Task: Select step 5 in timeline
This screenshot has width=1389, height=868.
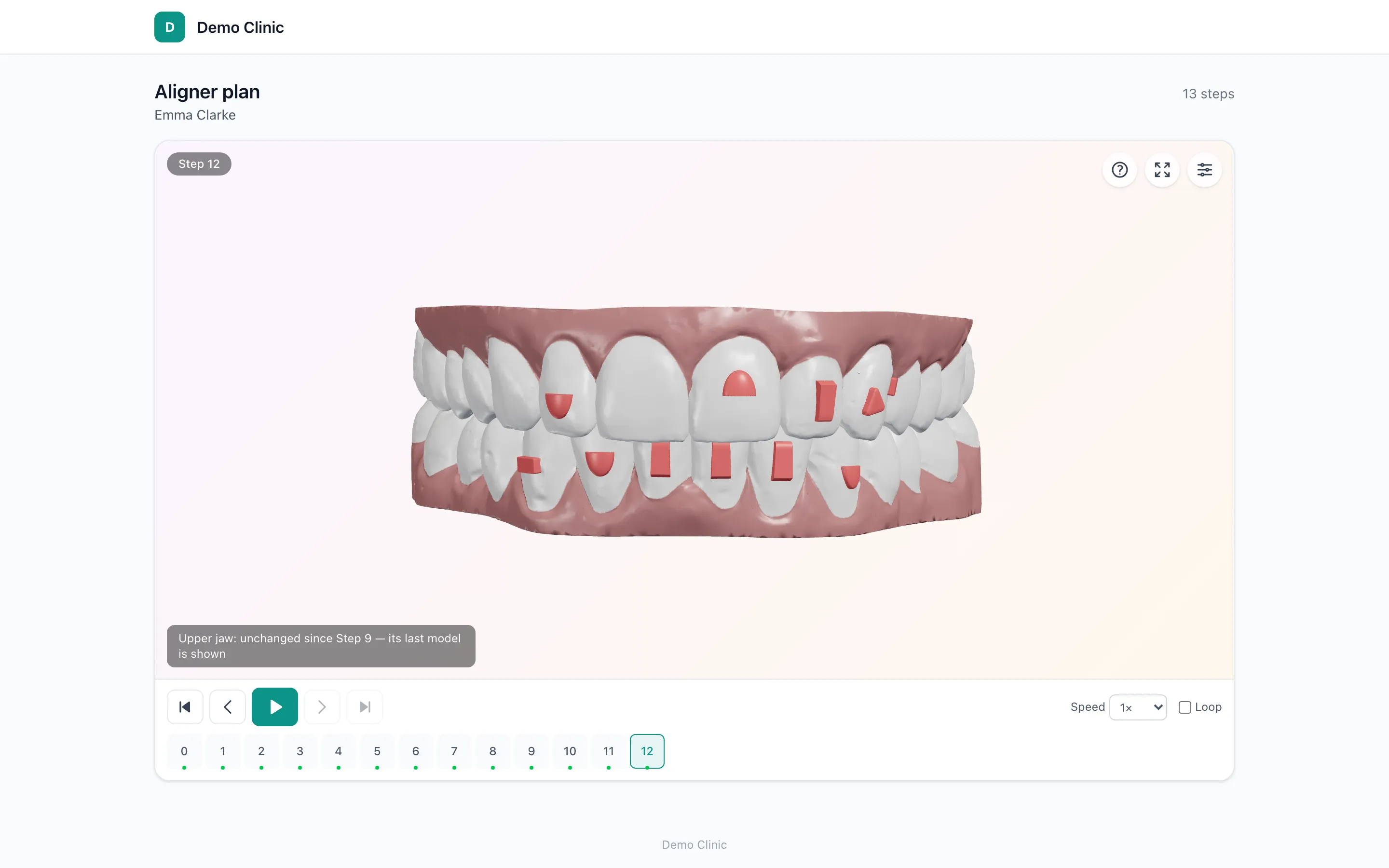Action: point(377,751)
